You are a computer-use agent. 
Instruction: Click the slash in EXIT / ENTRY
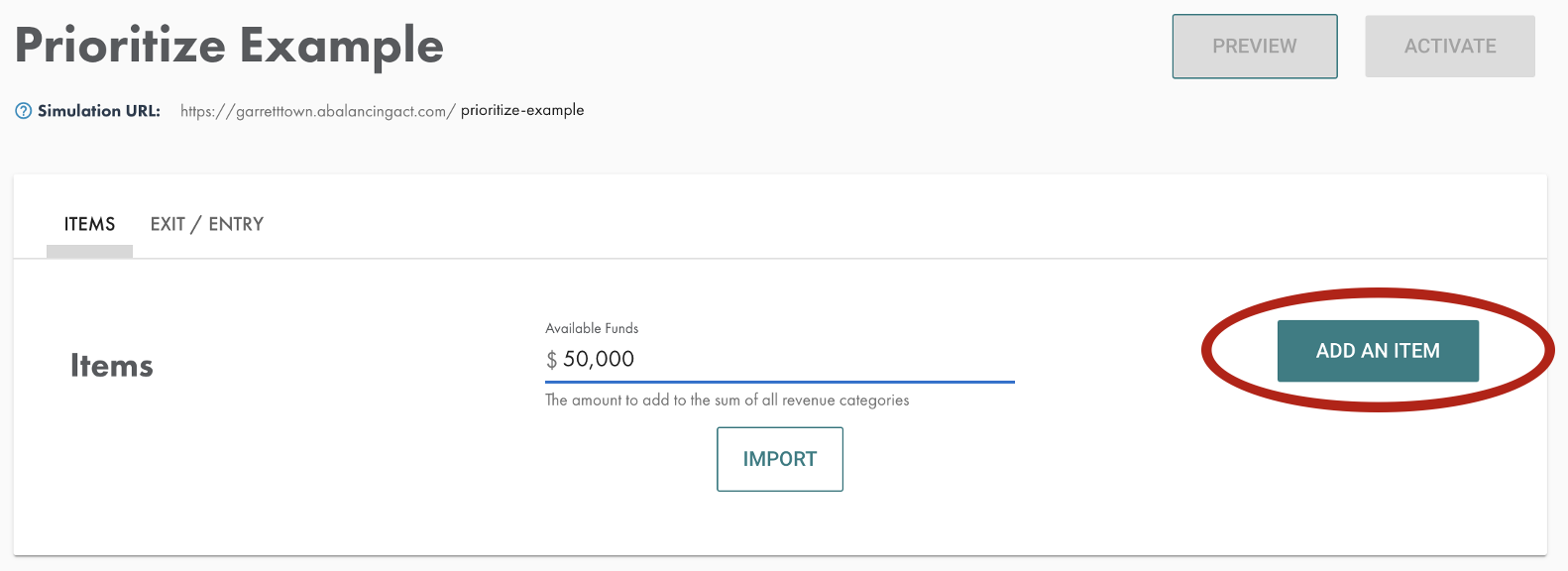pyautogui.click(x=196, y=225)
